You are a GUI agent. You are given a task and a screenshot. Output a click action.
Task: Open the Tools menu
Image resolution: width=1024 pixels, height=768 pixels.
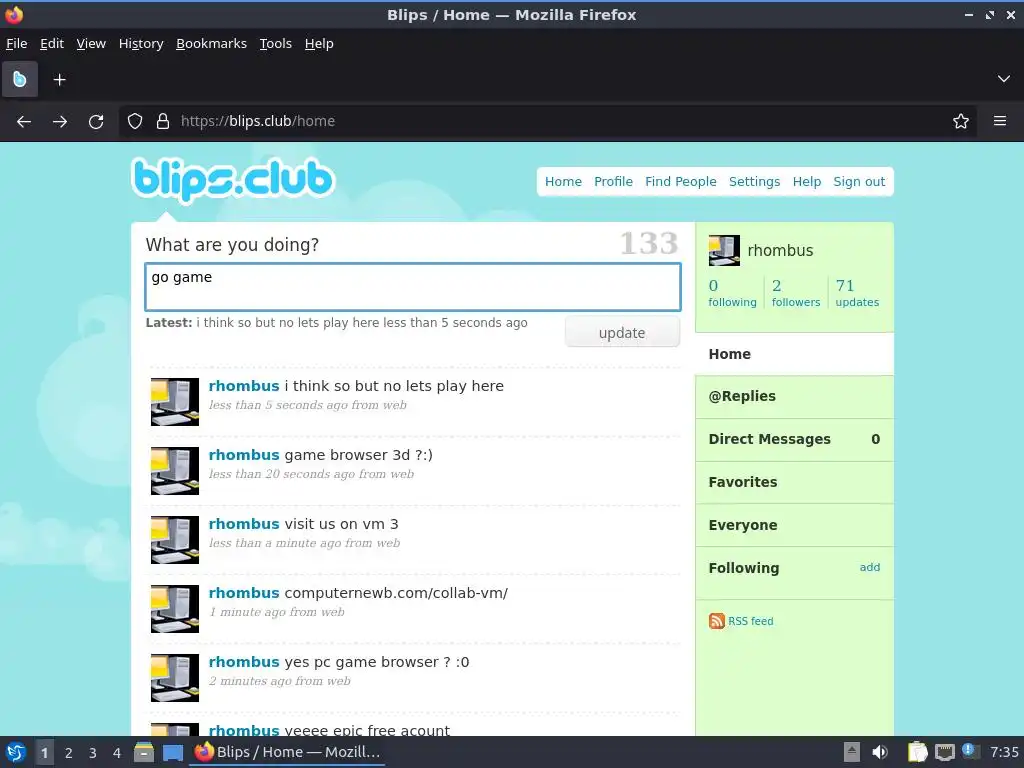pos(276,44)
